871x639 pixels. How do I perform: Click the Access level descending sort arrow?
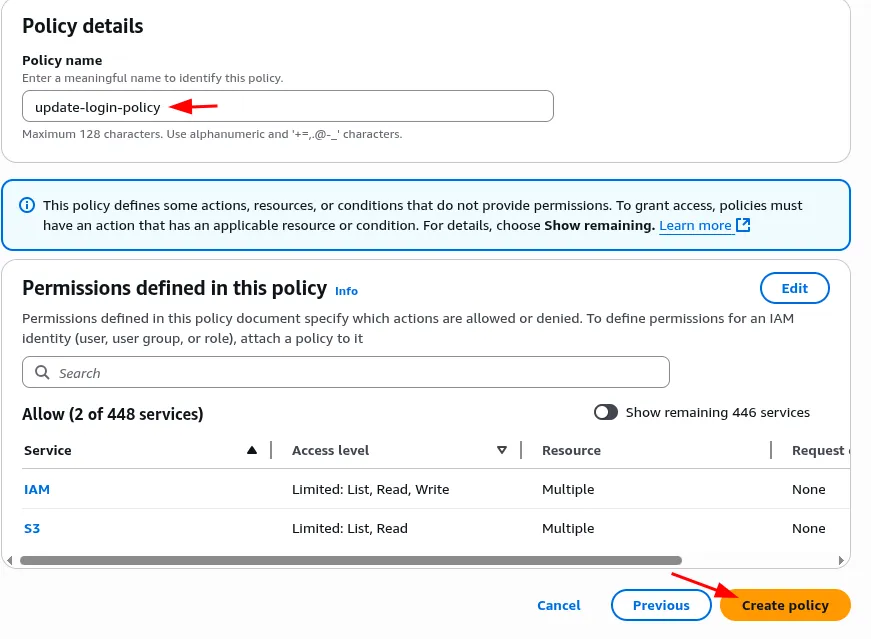point(502,450)
